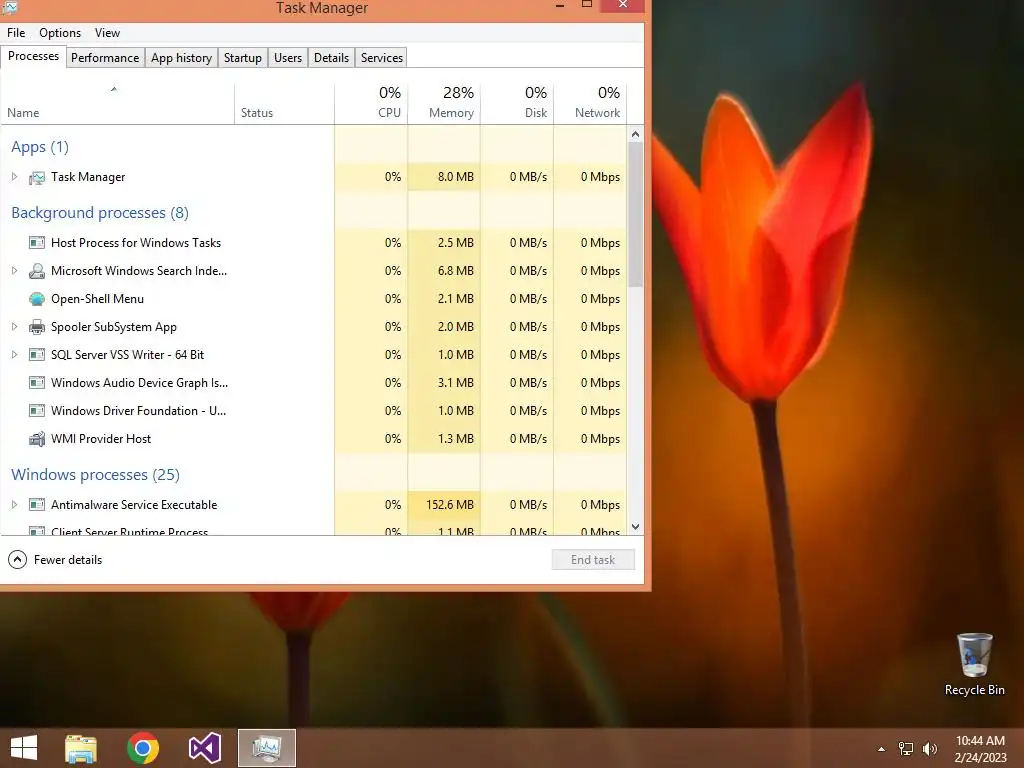This screenshot has height=768, width=1024.
Task: Click the WMI Provider Host icon
Action: coord(37,439)
